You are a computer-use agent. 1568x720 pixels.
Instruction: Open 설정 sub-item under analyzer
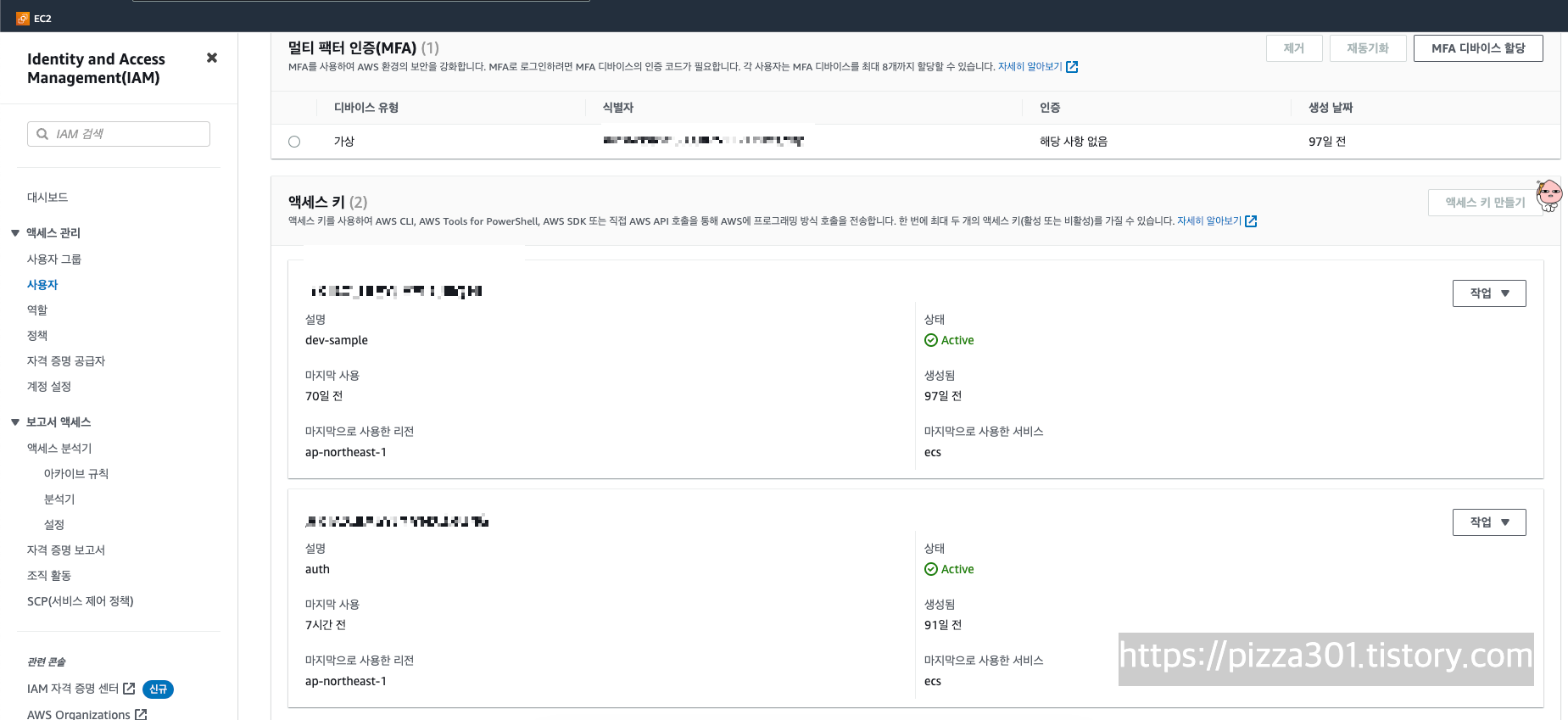(x=54, y=524)
